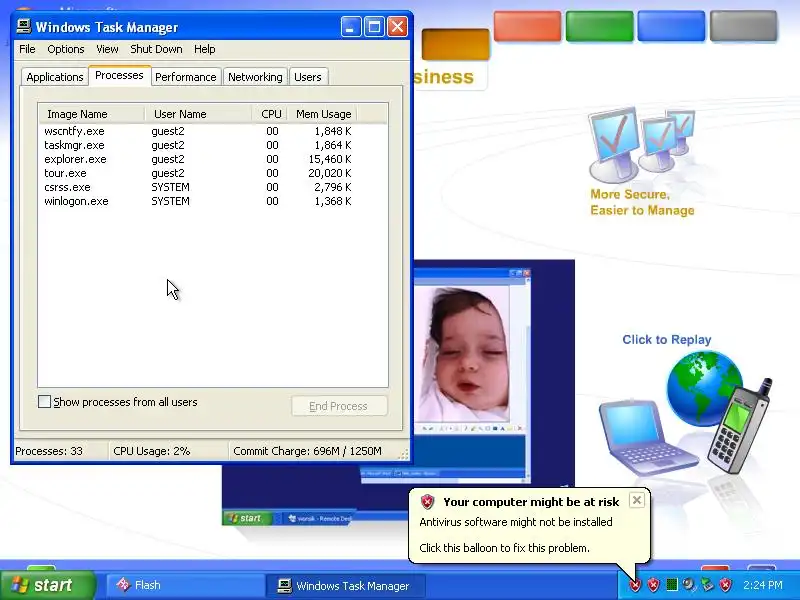Sort by the Mem Usage column header
The width and height of the screenshot is (800, 600).
(322, 114)
